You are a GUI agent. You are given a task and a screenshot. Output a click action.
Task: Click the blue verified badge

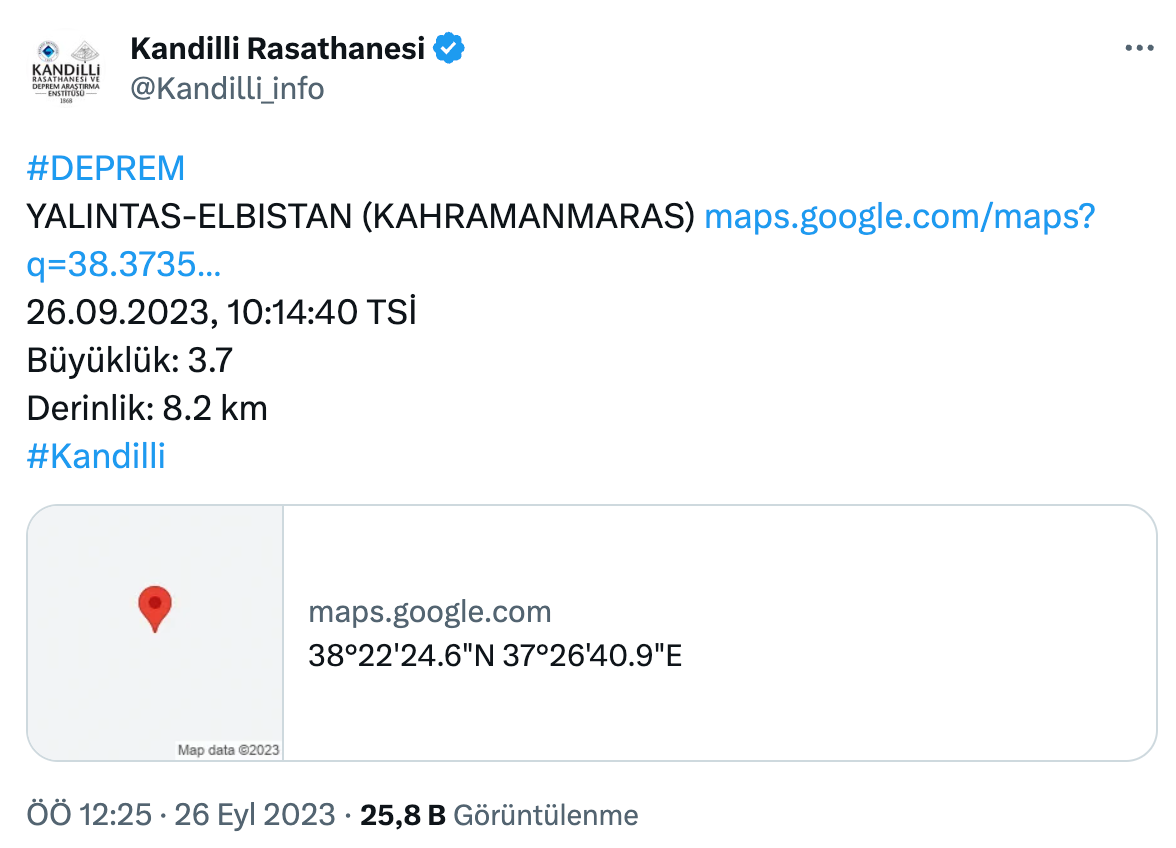(x=447, y=48)
